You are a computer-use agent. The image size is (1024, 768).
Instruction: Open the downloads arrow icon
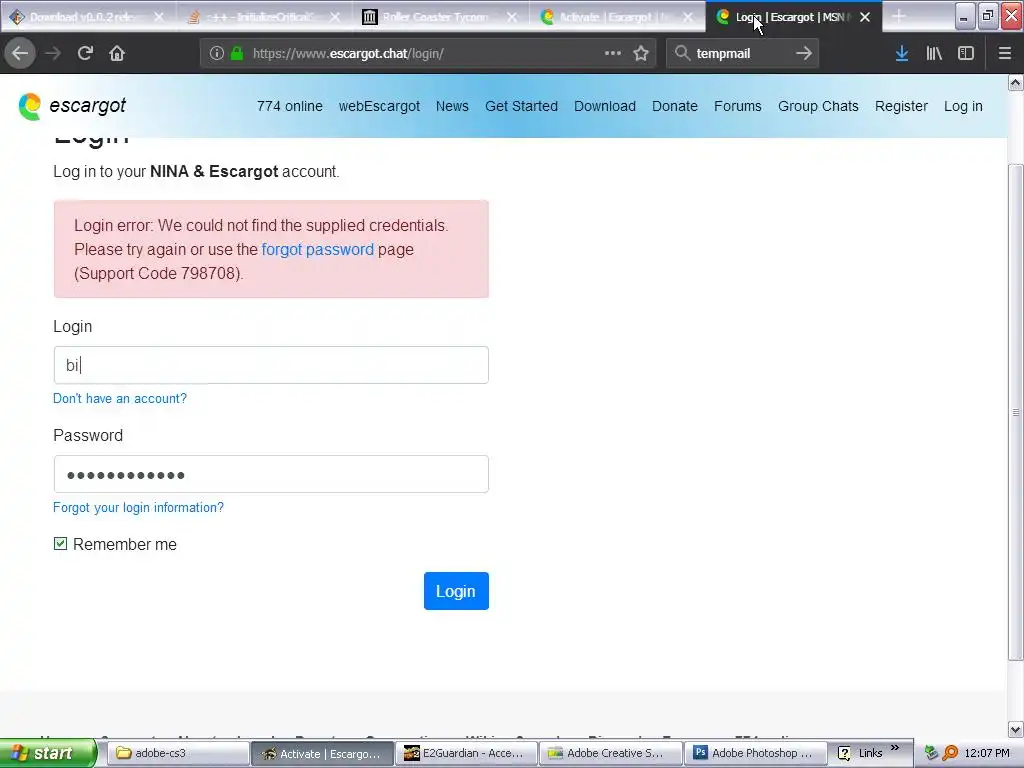[x=902, y=54]
